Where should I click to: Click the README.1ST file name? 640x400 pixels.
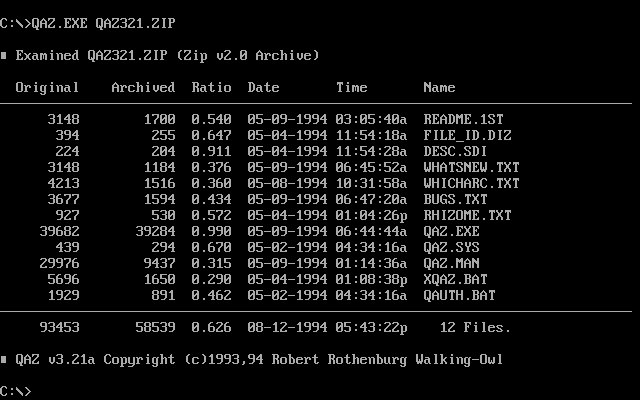tap(463, 119)
